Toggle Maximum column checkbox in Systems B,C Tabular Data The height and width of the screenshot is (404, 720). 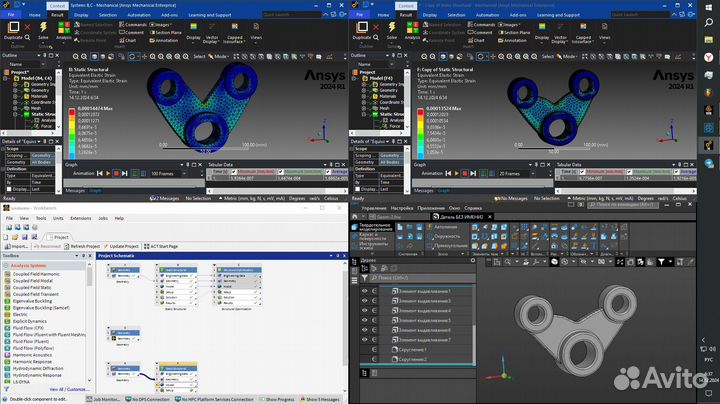[281, 172]
